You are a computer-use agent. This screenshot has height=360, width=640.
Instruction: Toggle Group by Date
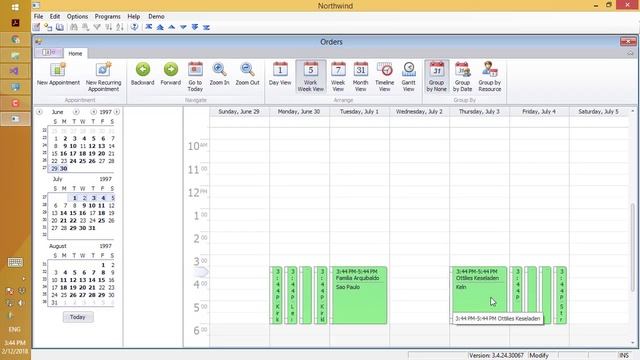tap(462, 77)
